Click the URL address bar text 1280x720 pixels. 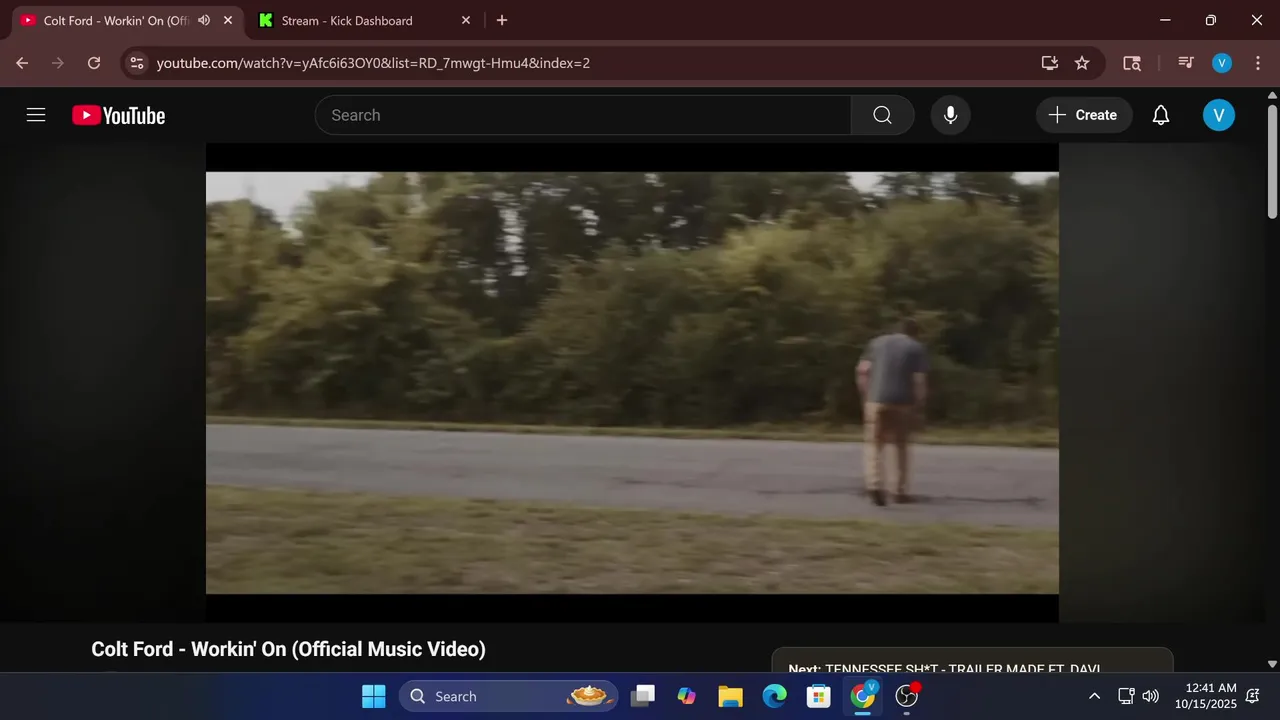(373, 63)
